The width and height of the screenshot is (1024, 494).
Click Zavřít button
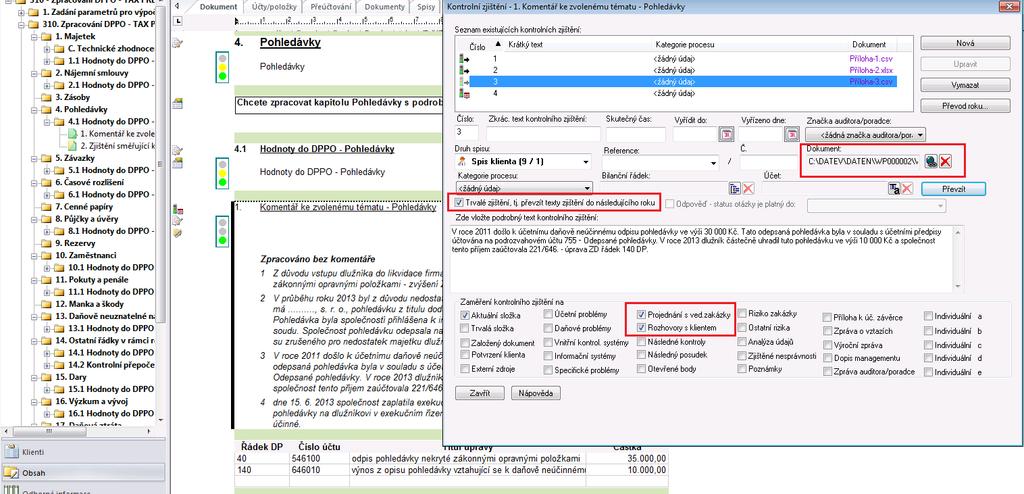click(479, 393)
